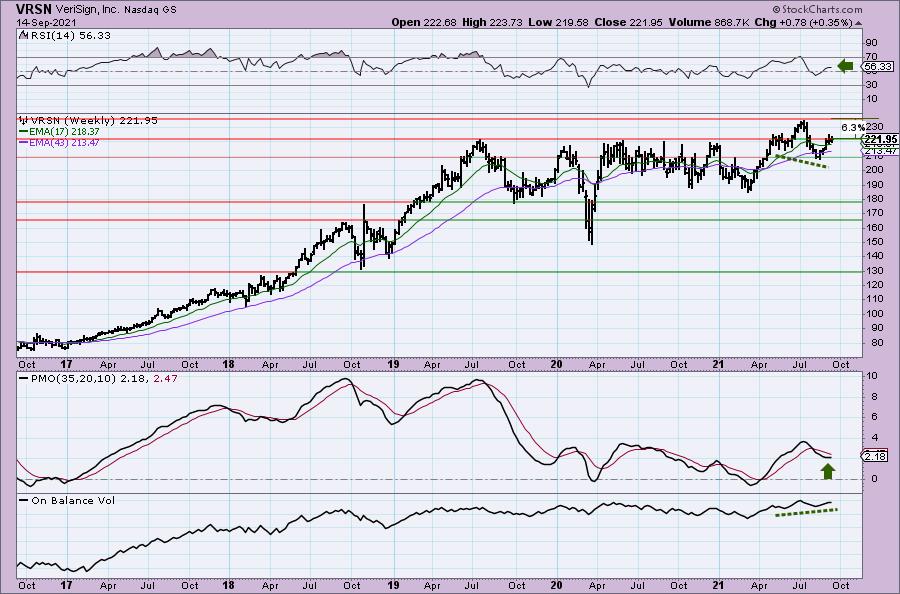The image size is (900, 594).
Task: Click the Open 222.68 value
Action: pos(424,22)
